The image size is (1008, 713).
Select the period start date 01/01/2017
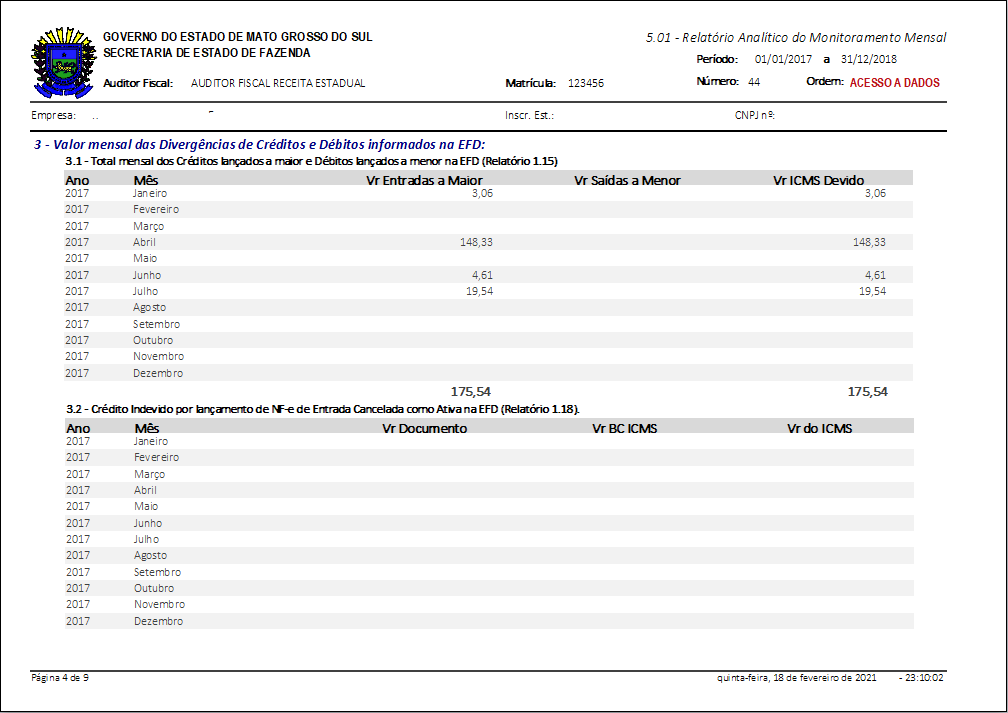pos(785,60)
